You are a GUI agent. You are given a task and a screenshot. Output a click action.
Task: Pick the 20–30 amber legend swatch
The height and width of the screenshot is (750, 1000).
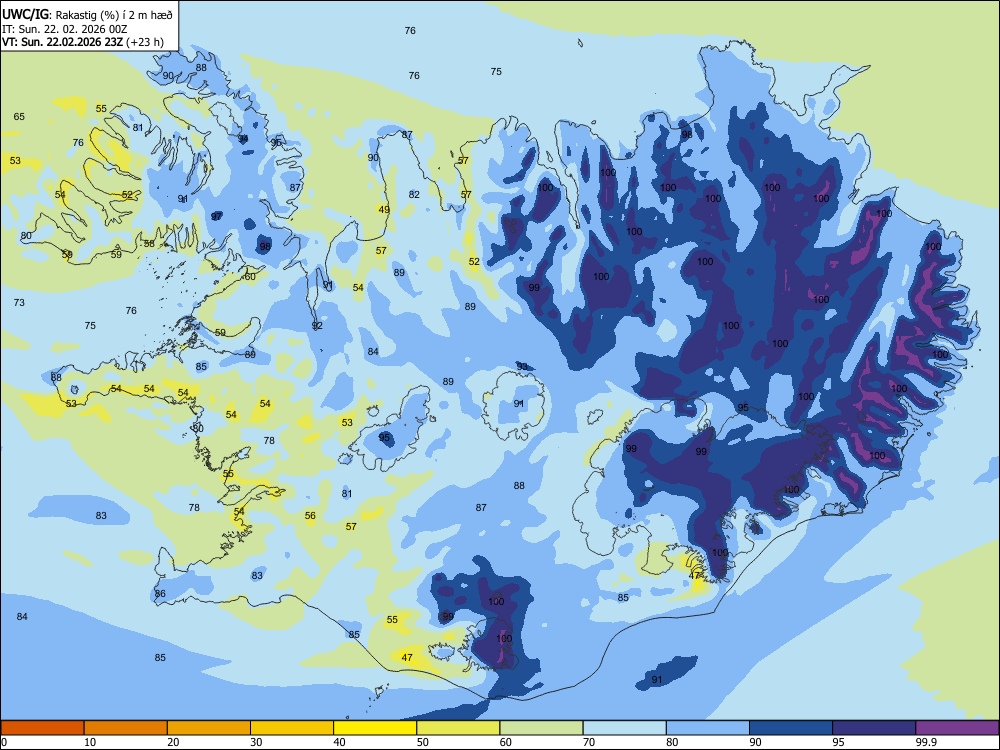(x=209, y=728)
